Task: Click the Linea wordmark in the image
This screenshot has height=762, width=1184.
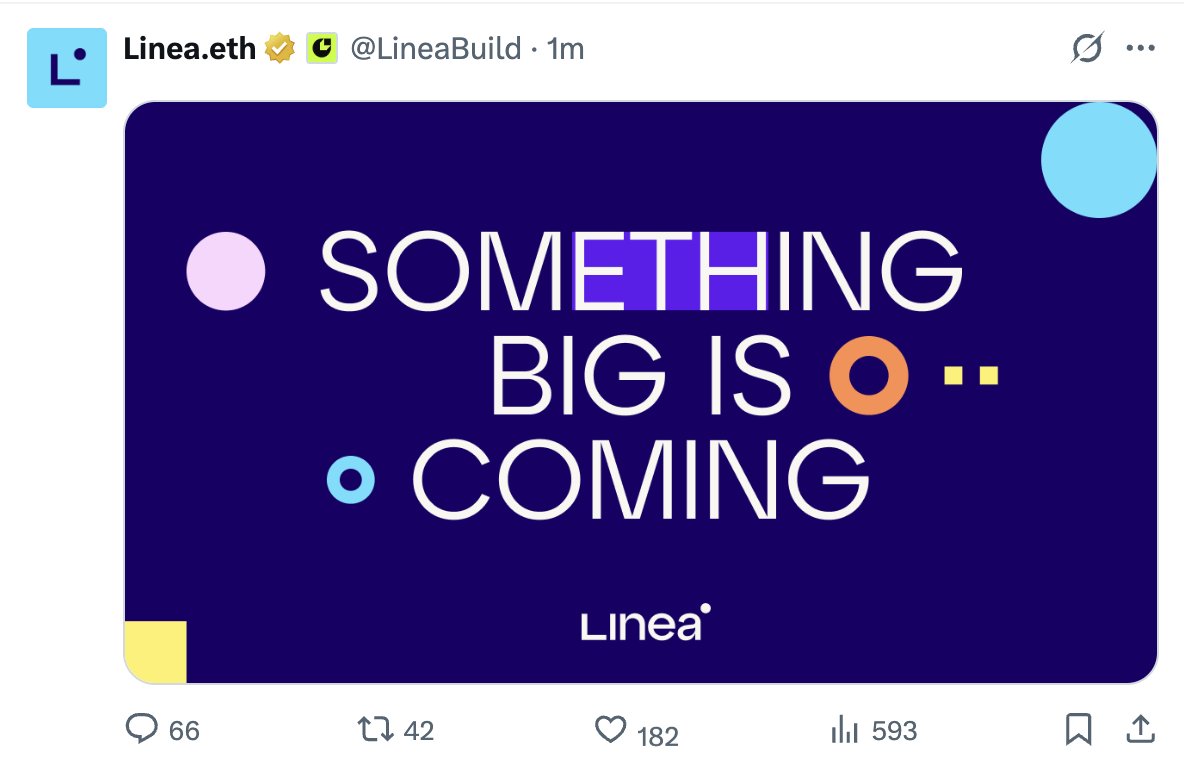Action: click(x=646, y=623)
